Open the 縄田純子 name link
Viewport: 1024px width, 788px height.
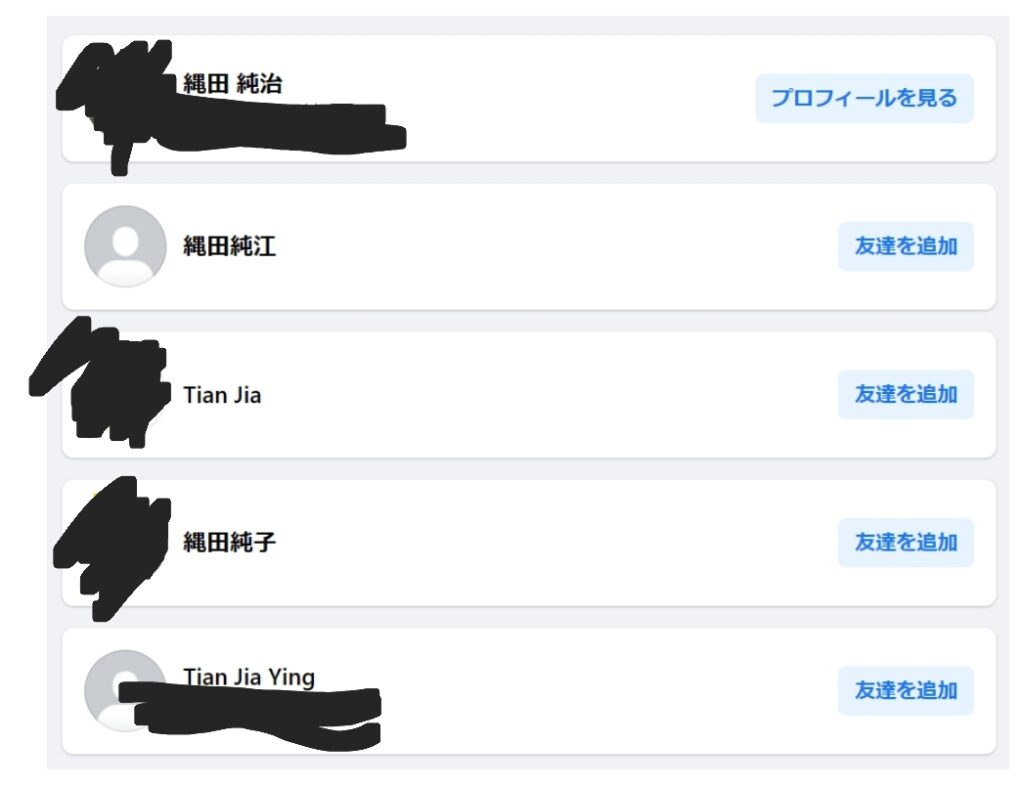pyautogui.click(x=229, y=543)
